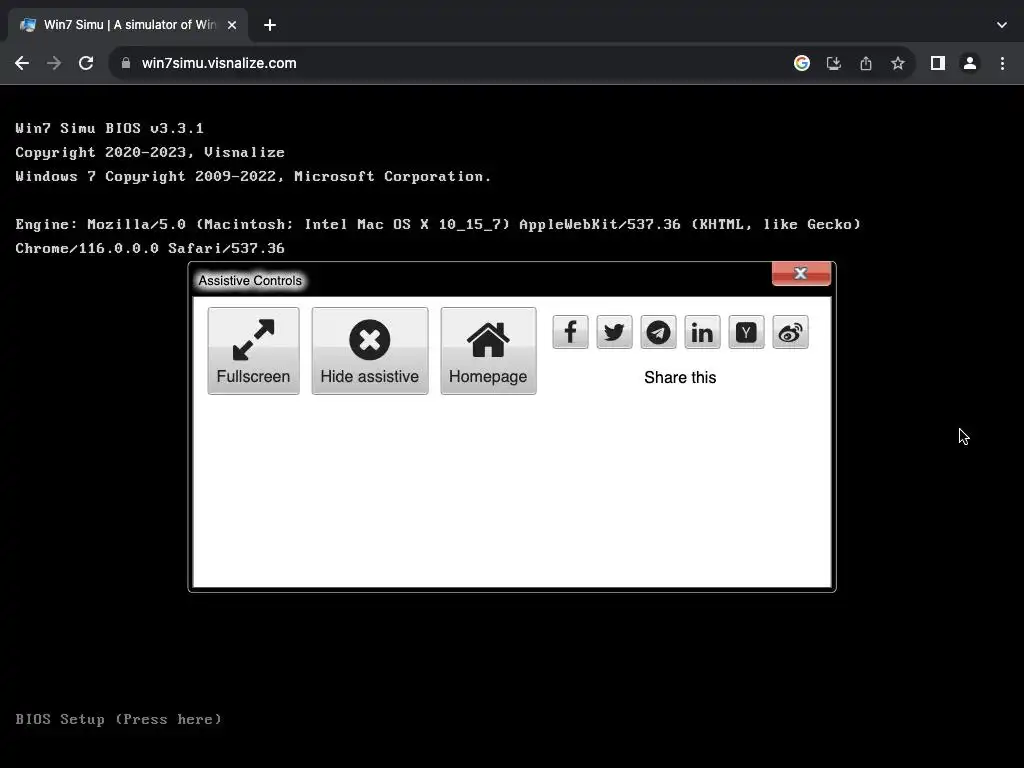The width and height of the screenshot is (1024, 768).
Task: Share via Facebook icon
Action: [x=570, y=332]
